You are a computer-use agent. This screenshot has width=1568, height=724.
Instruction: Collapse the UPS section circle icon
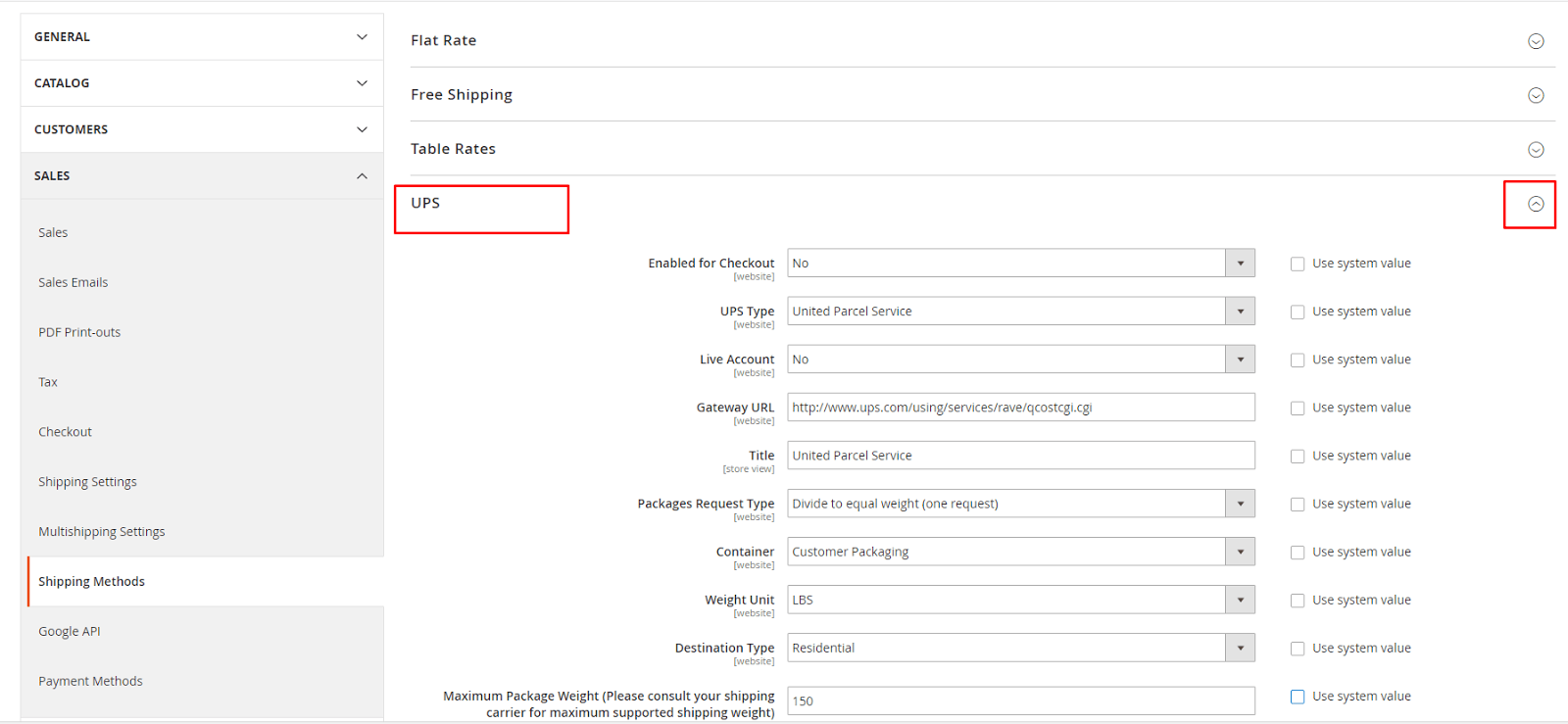tap(1536, 204)
